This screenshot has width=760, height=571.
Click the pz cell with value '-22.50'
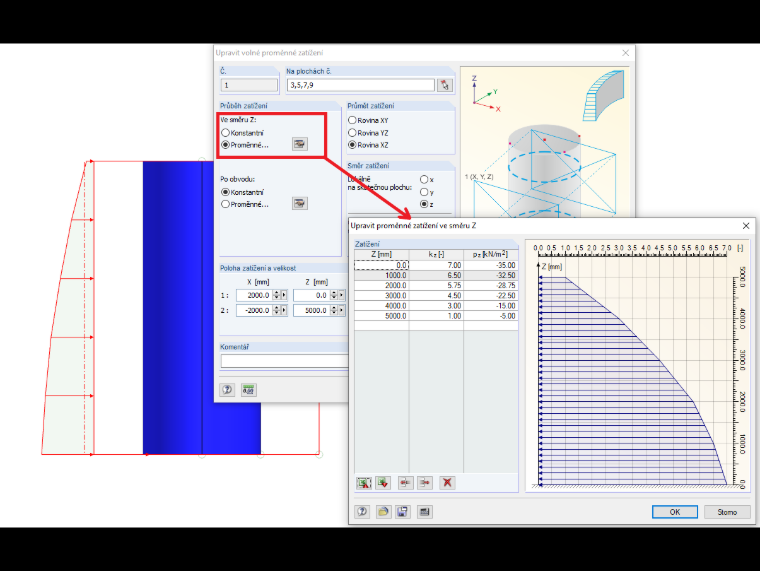tap(491, 296)
